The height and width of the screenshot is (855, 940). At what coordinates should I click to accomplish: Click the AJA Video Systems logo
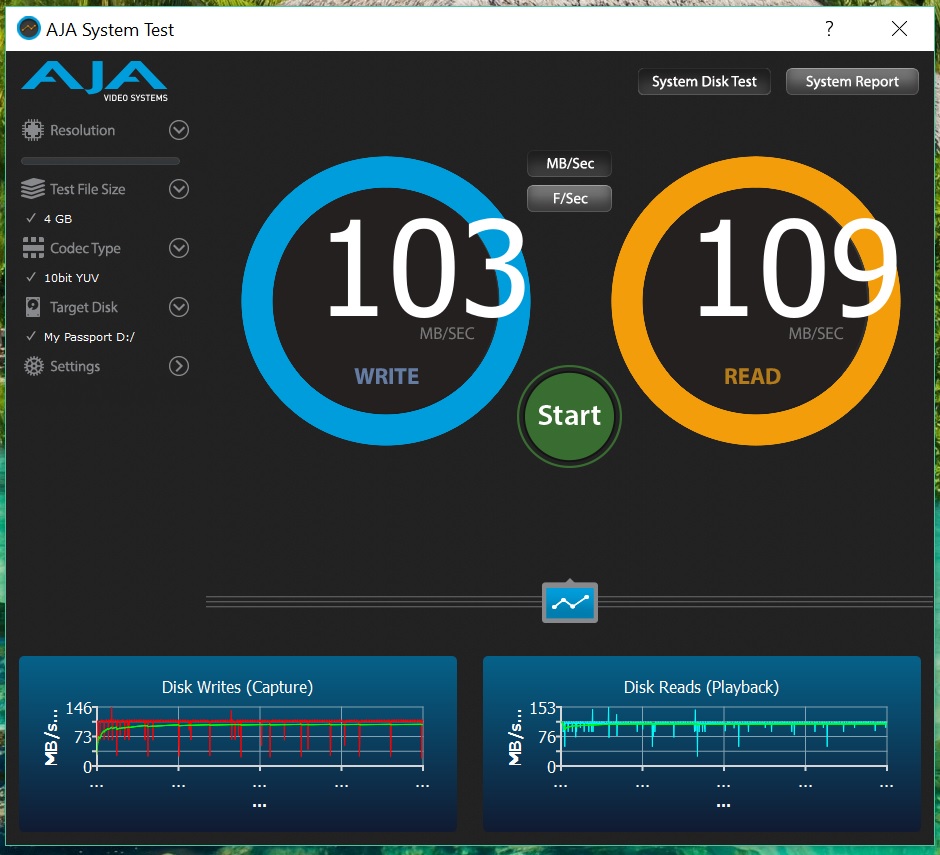pos(95,81)
